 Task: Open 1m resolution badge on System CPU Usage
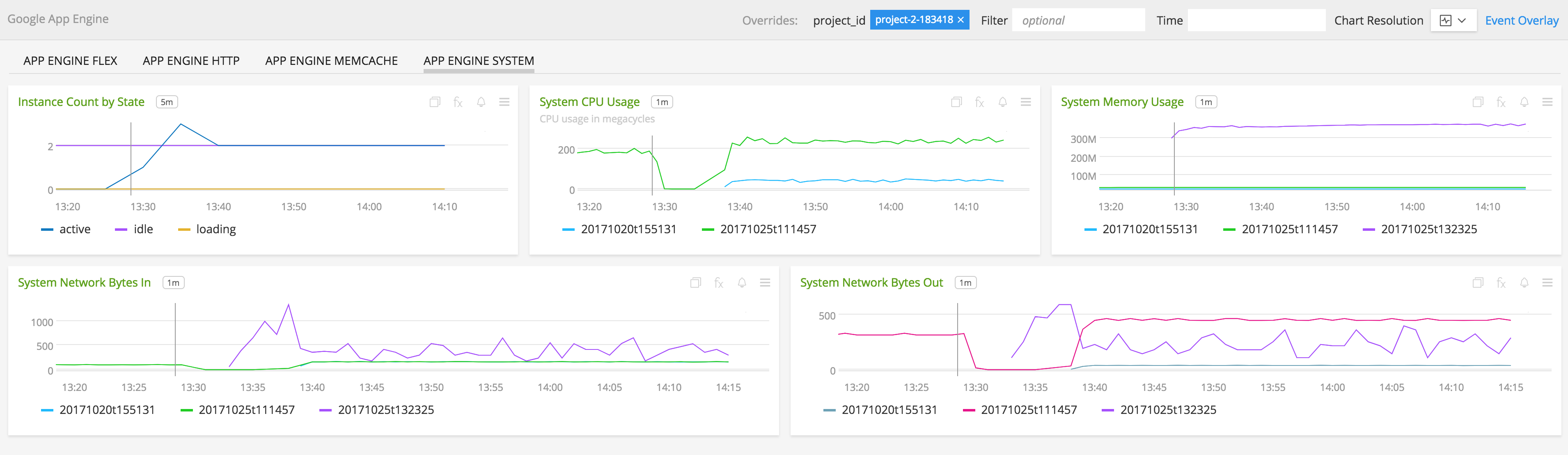(662, 102)
